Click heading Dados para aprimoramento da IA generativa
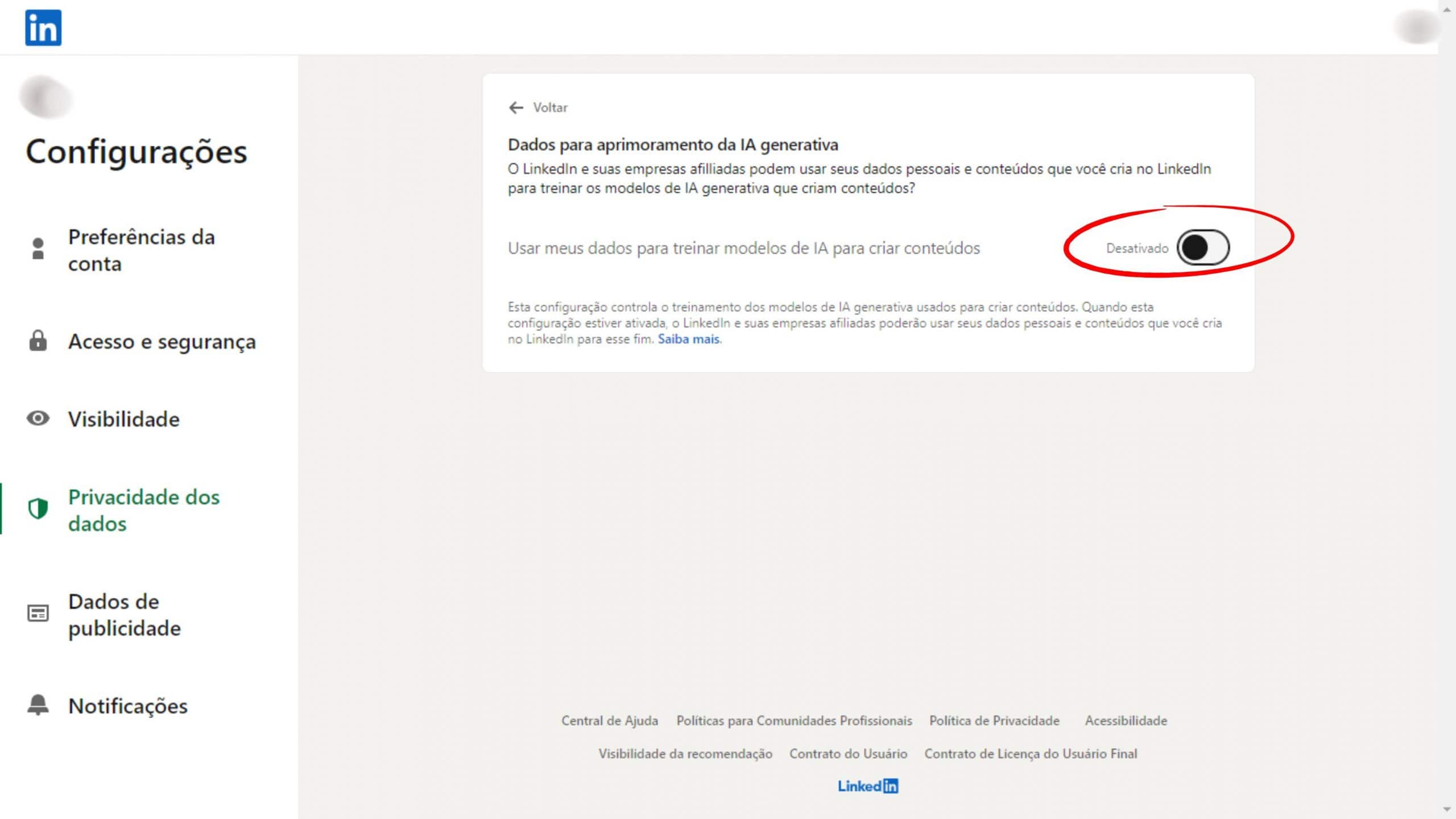The width and height of the screenshot is (1456, 819). (673, 144)
